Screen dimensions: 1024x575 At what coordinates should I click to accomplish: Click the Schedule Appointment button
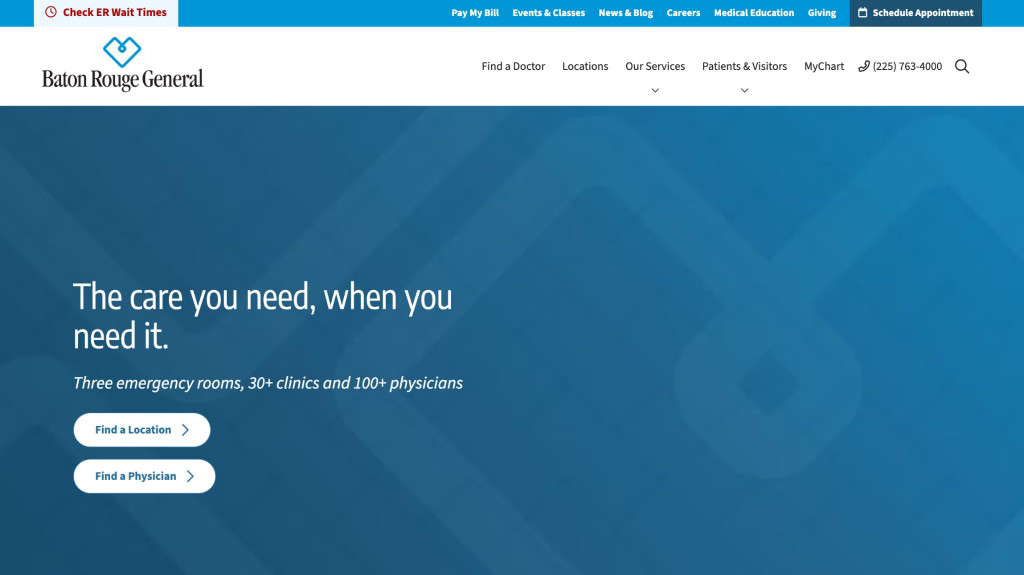916,13
